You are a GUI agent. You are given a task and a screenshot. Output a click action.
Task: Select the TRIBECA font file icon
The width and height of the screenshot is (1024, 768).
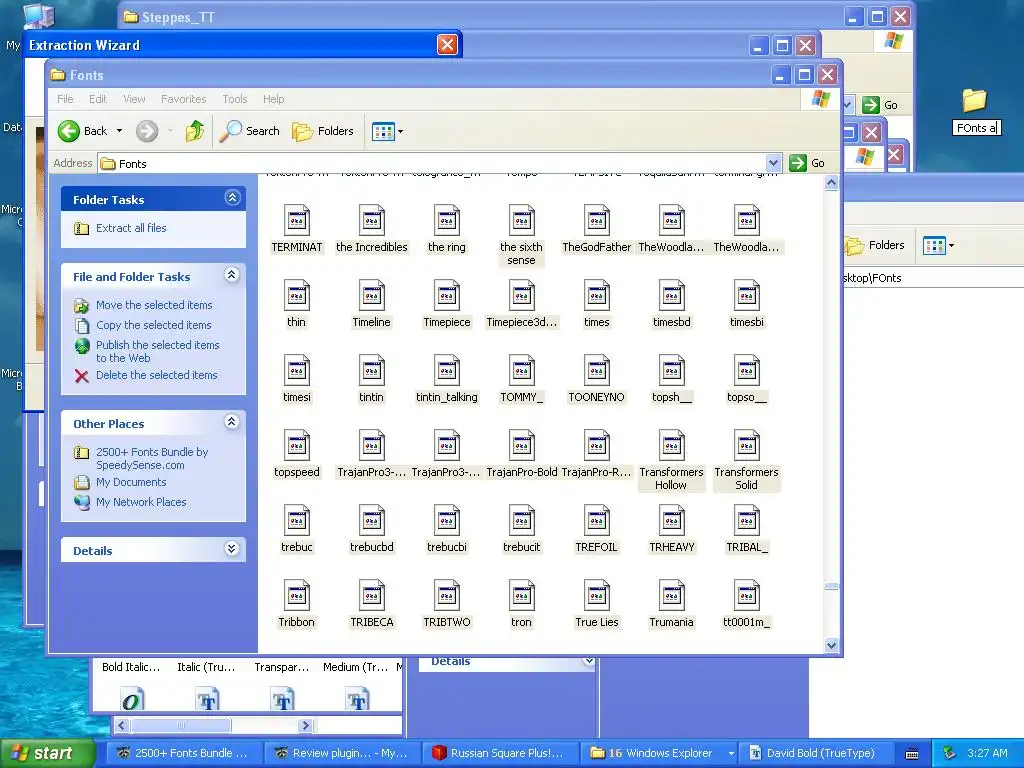tap(372, 596)
